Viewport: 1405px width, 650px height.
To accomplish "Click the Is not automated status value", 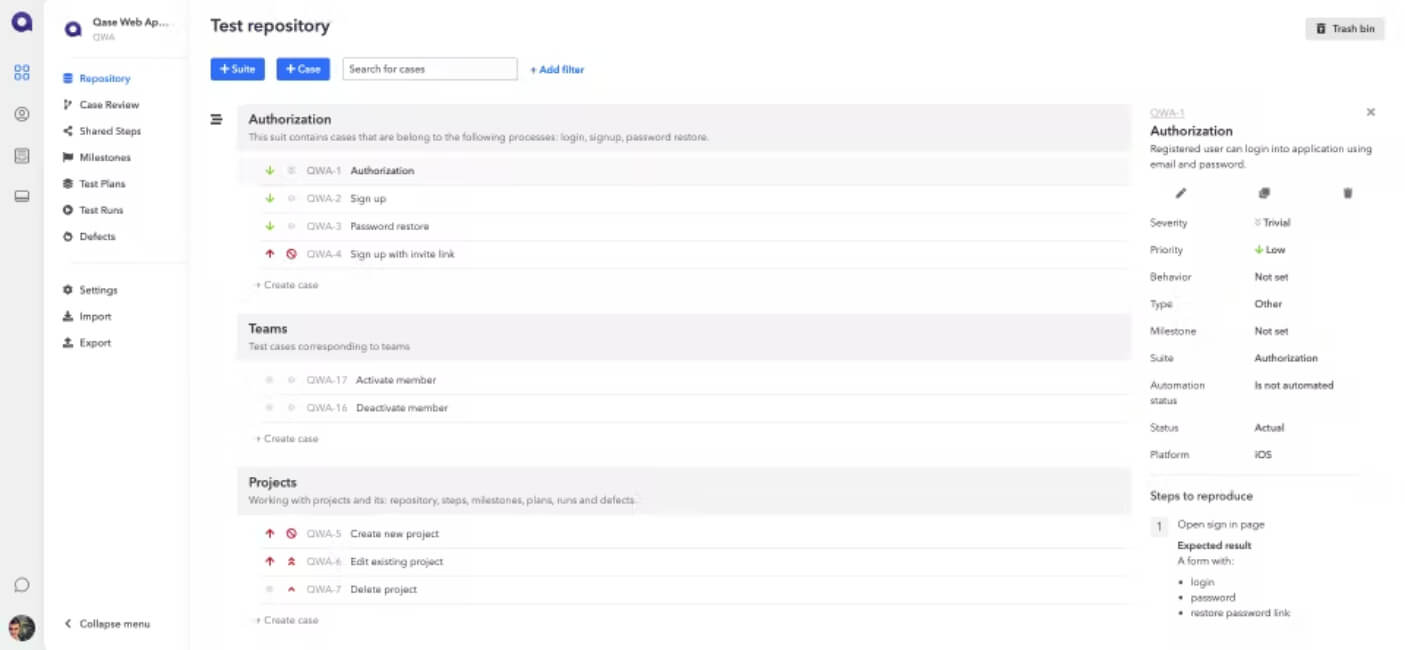I will [1294, 386].
